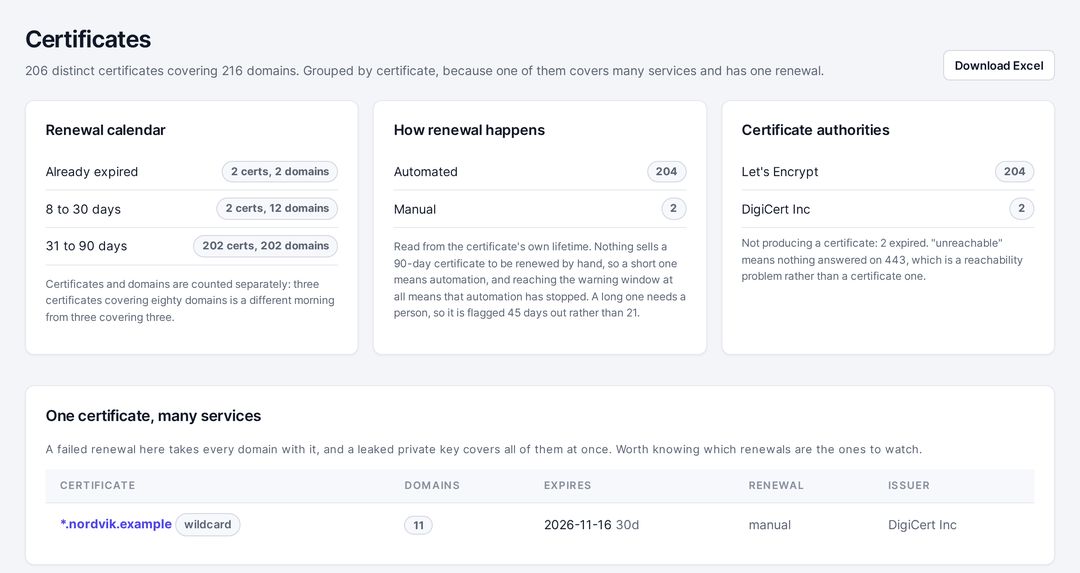The image size is (1080, 573).
Task: Click the expiry date 2026-11-16
Action: click(577, 525)
